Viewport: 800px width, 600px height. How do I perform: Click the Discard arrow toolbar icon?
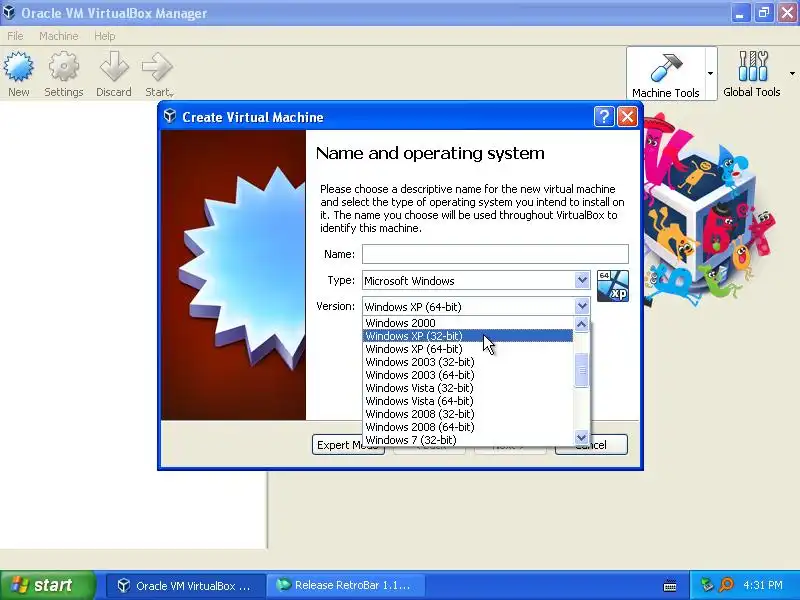pos(114,74)
